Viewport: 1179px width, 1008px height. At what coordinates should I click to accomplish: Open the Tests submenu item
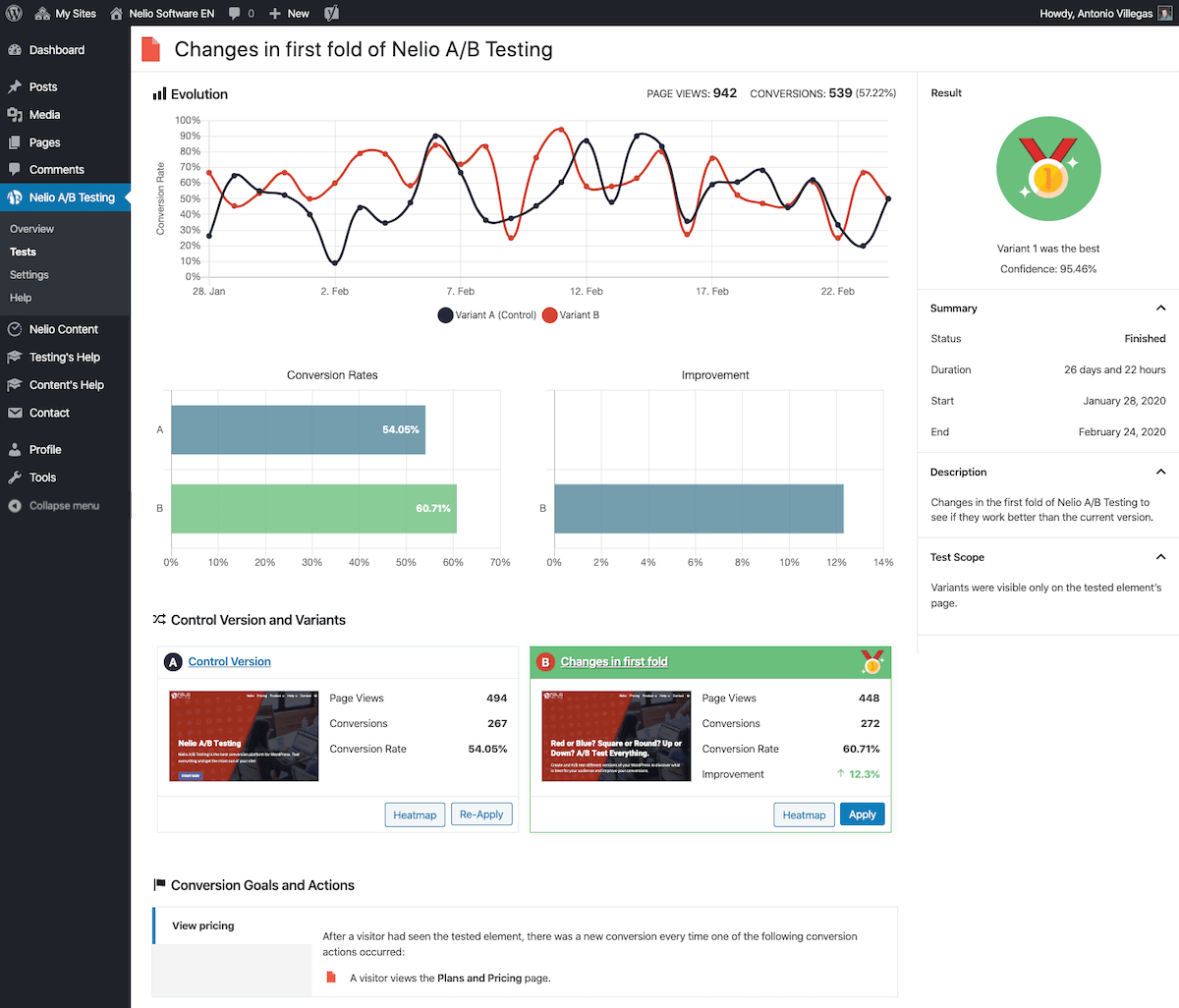coord(23,252)
